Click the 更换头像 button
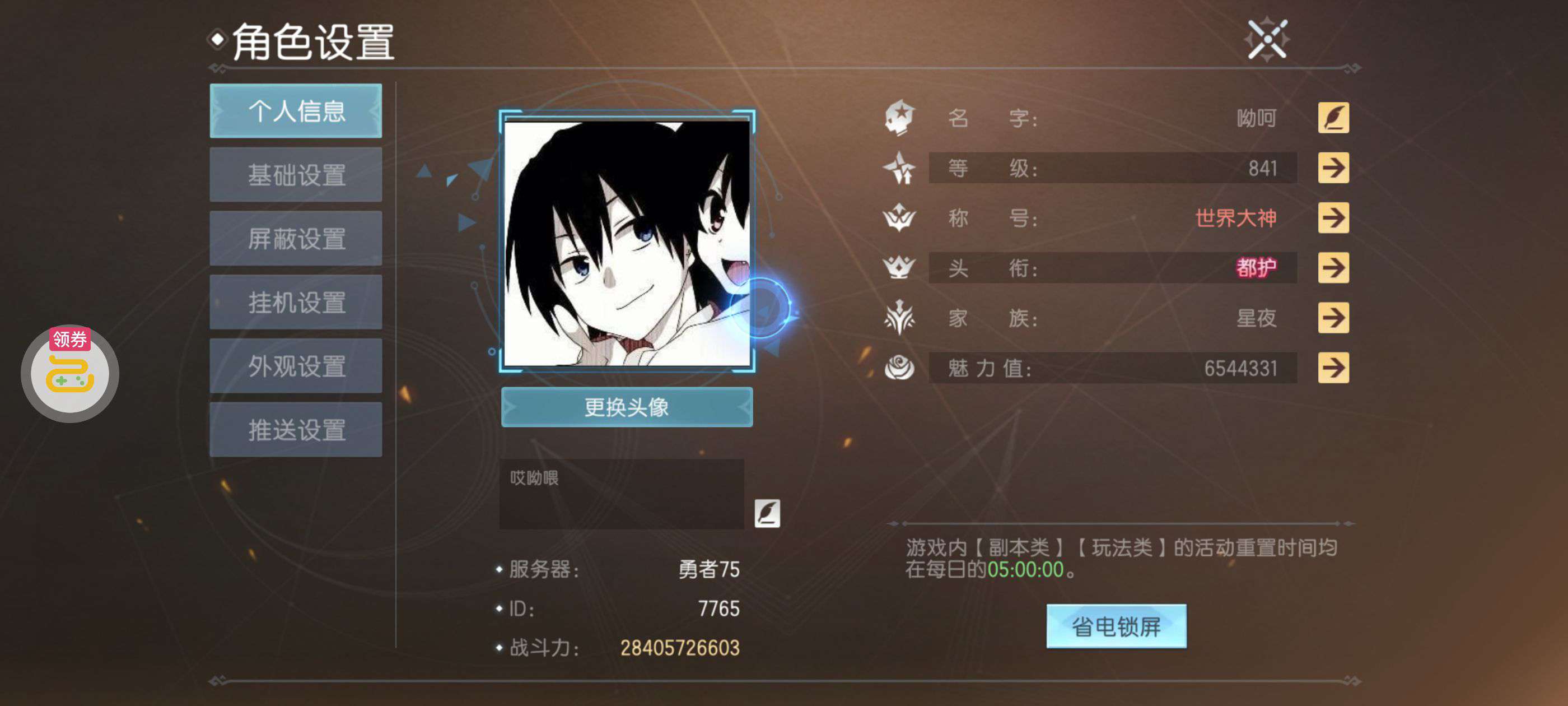This screenshot has height=706, width=1568. 627,407
